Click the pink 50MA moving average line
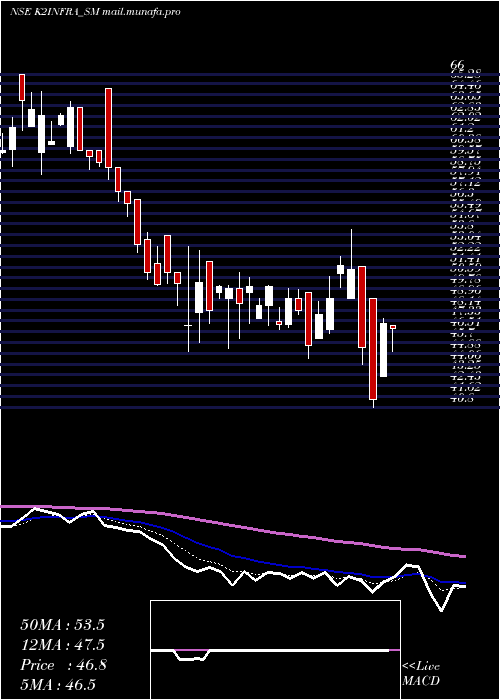The width and height of the screenshot is (500, 700). pos(232,527)
